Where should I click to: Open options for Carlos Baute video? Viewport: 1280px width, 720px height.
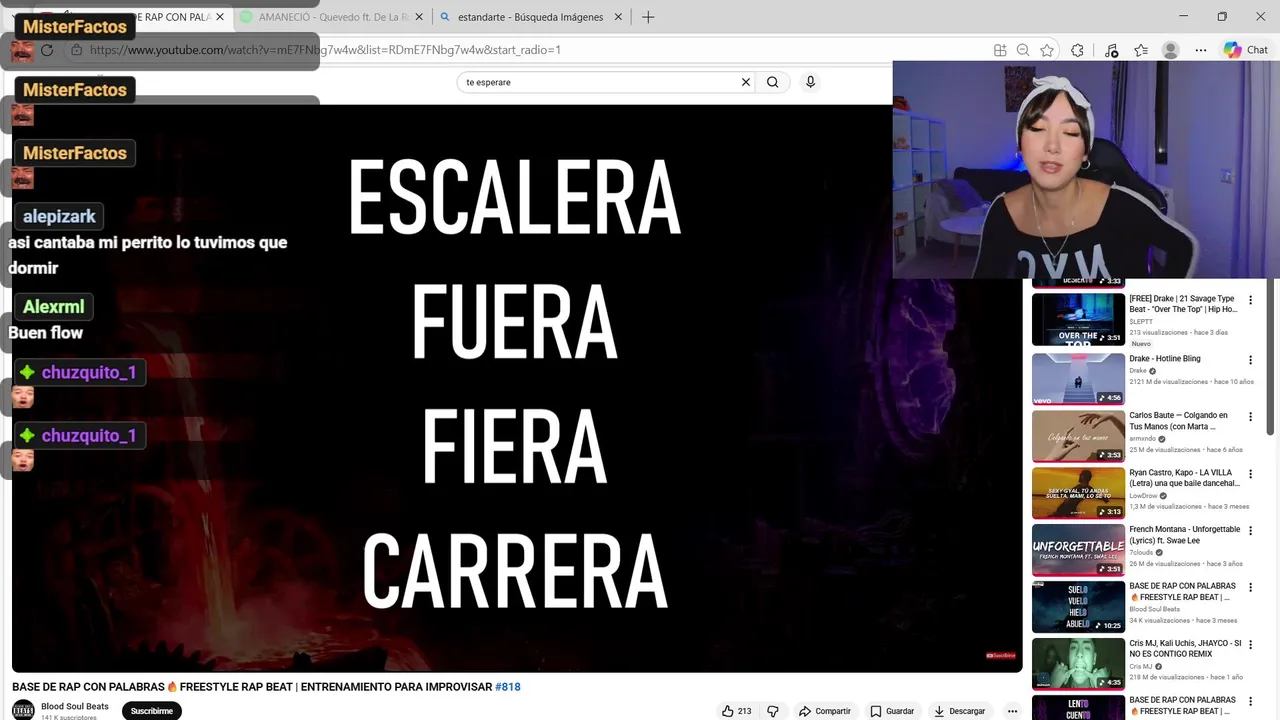pyautogui.click(x=1250, y=417)
